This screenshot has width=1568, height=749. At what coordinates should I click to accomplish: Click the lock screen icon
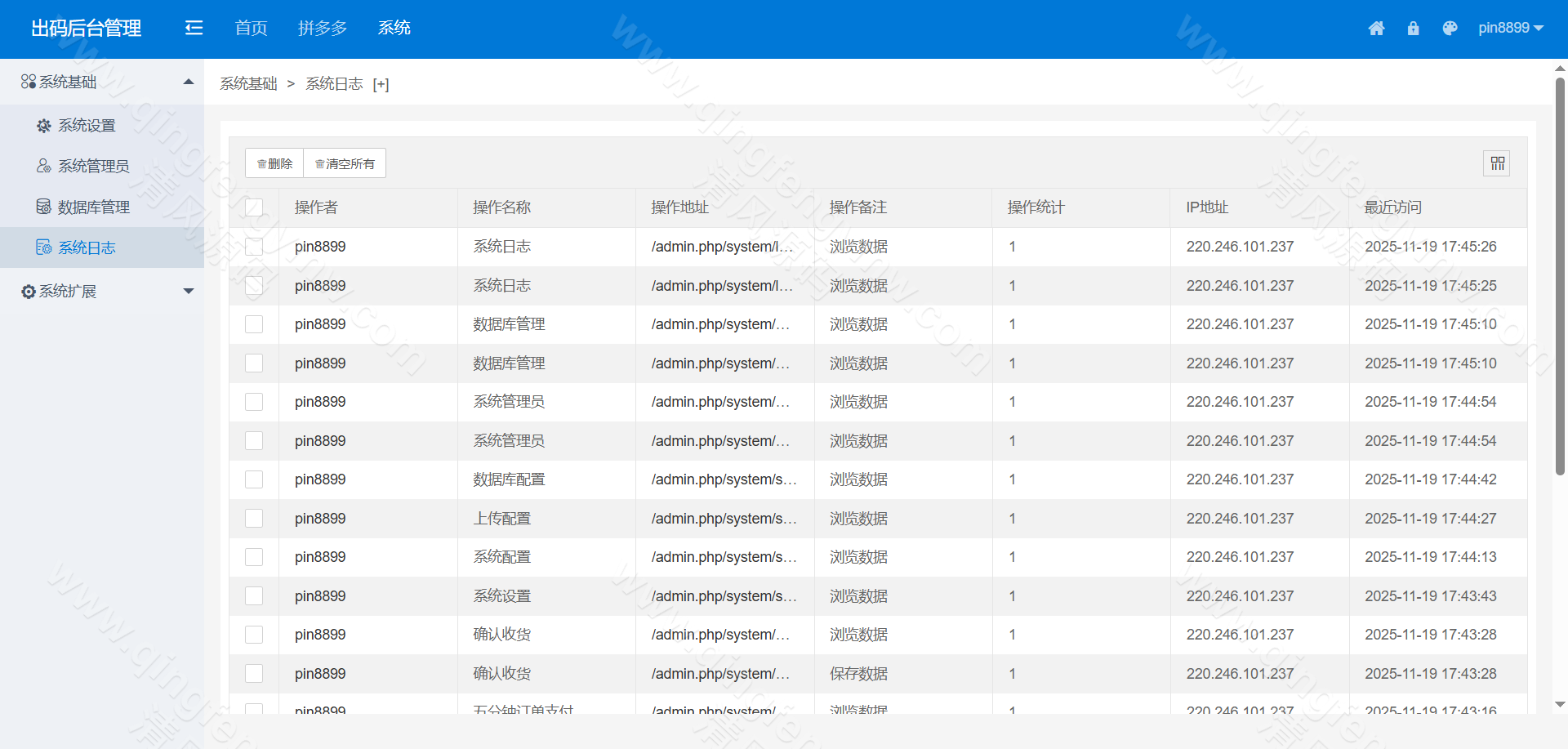[x=1413, y=29]
